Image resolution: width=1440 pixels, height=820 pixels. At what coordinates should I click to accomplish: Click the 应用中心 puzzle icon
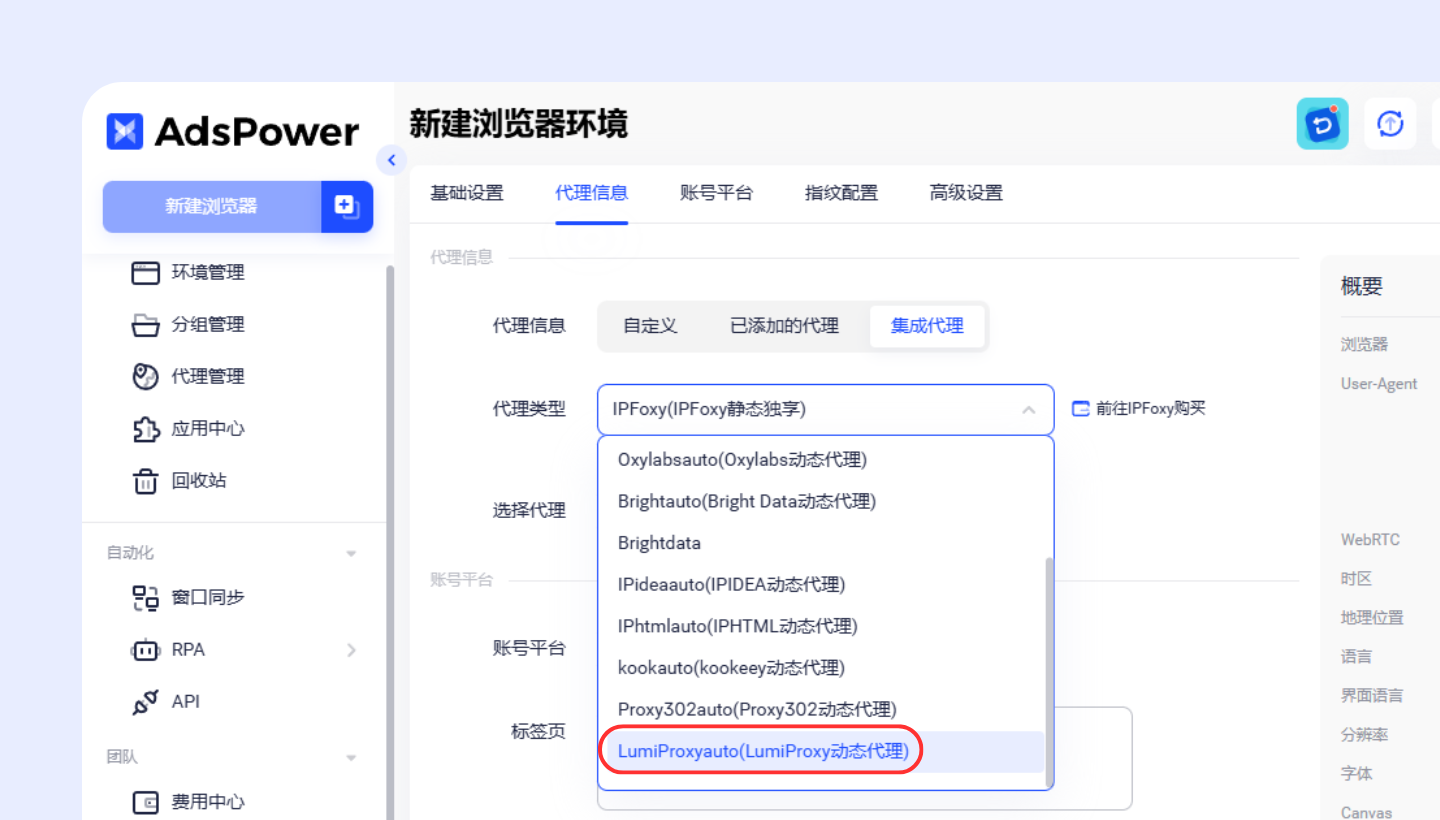tap(146, 429)
